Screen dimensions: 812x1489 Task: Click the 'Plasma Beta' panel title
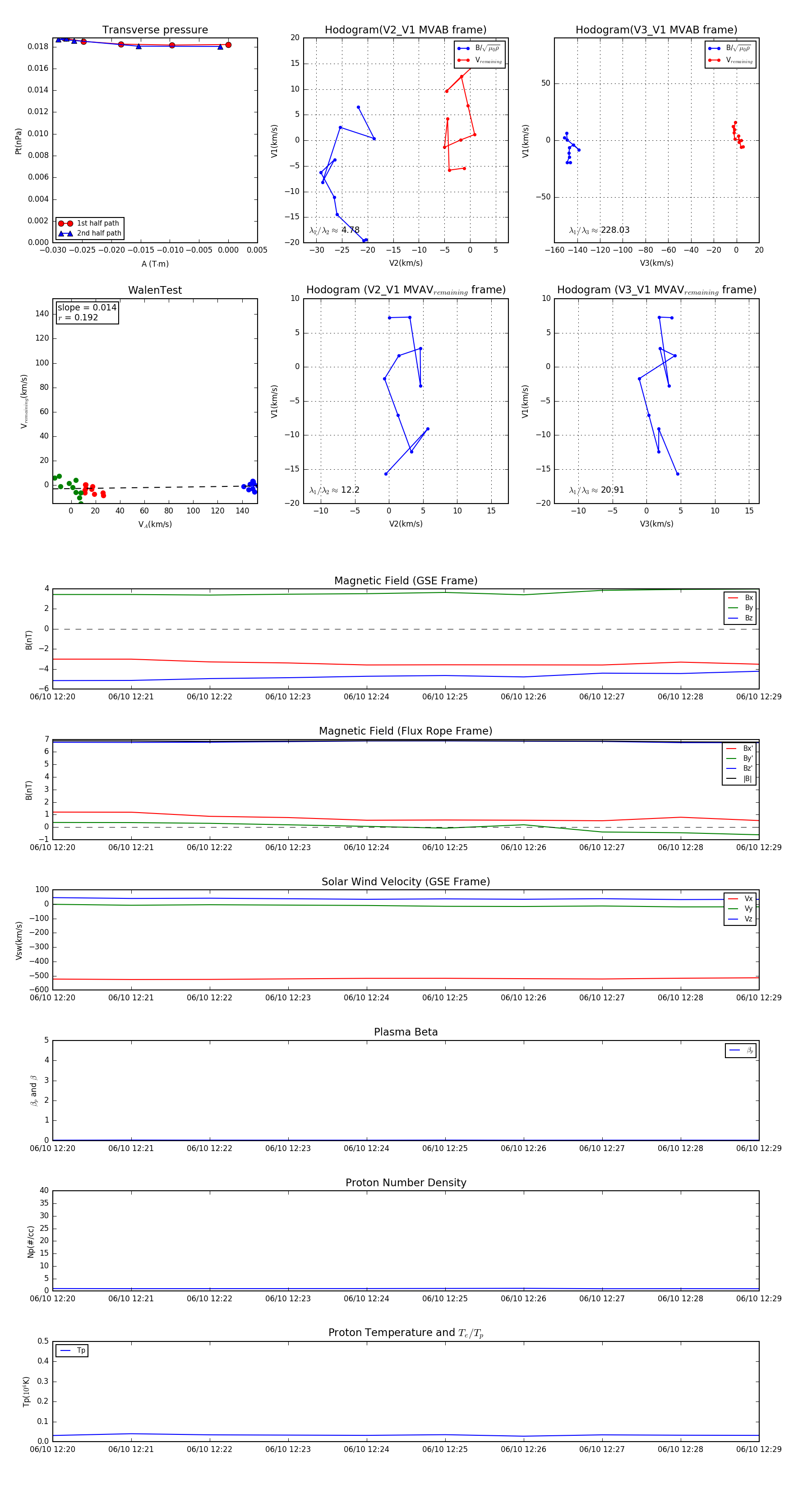pos(406,1032)
